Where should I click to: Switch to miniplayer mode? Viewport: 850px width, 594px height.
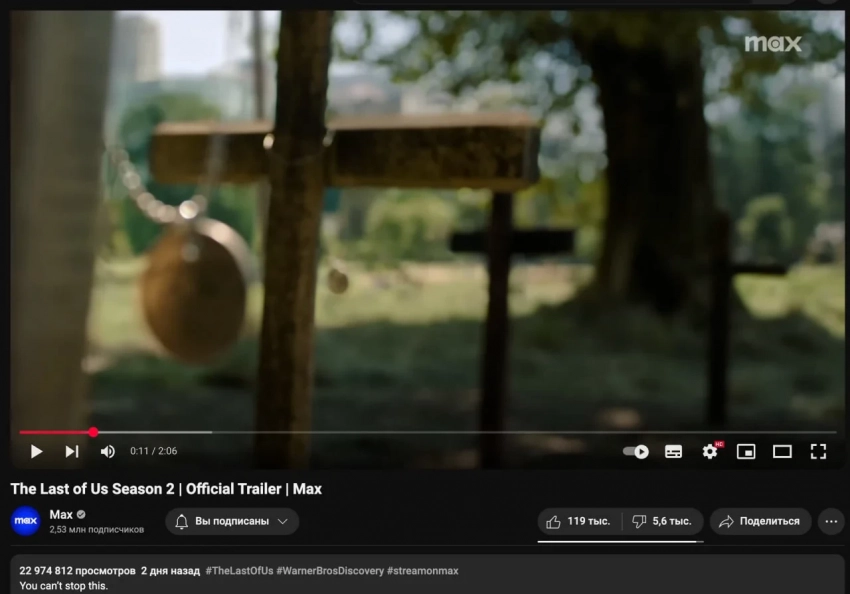pos(746,451)
